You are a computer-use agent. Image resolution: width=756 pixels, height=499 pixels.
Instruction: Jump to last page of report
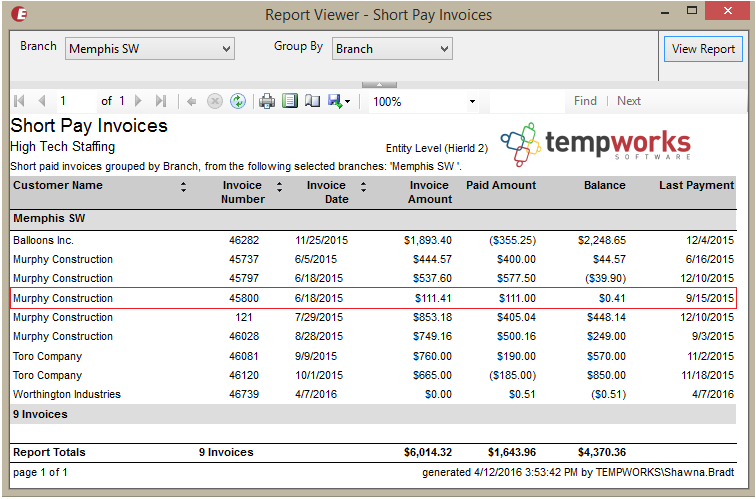tap(160, 101)
